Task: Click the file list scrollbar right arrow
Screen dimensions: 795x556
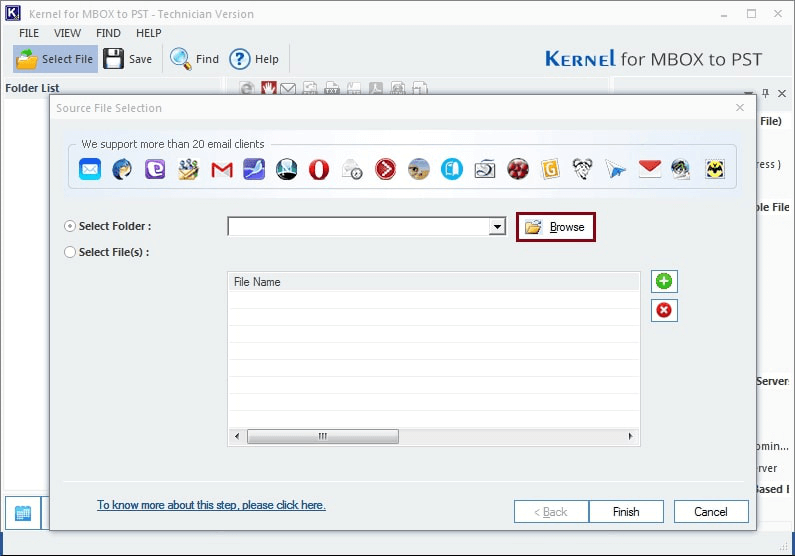Action: click(x=630, y=436)
